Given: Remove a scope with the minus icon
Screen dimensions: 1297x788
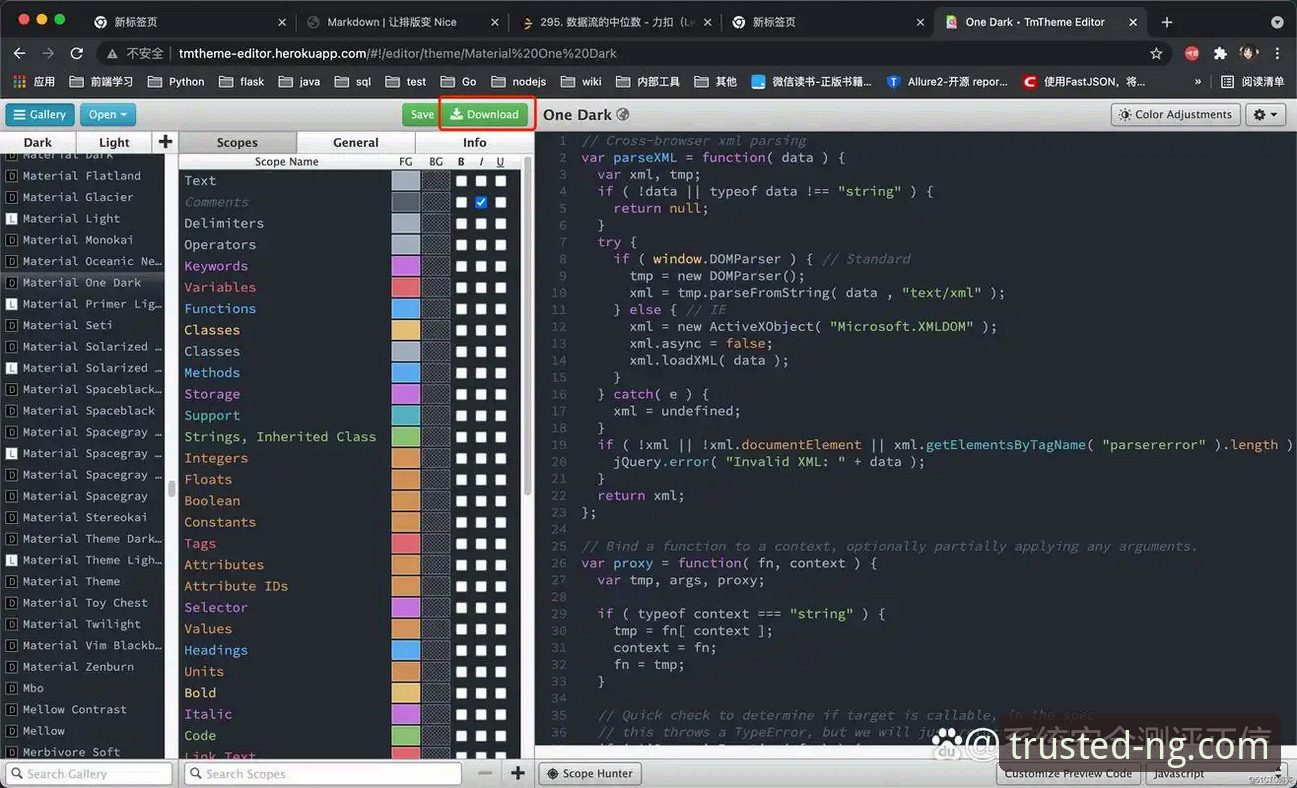Looking at the screenshot, I should [486, 773].
